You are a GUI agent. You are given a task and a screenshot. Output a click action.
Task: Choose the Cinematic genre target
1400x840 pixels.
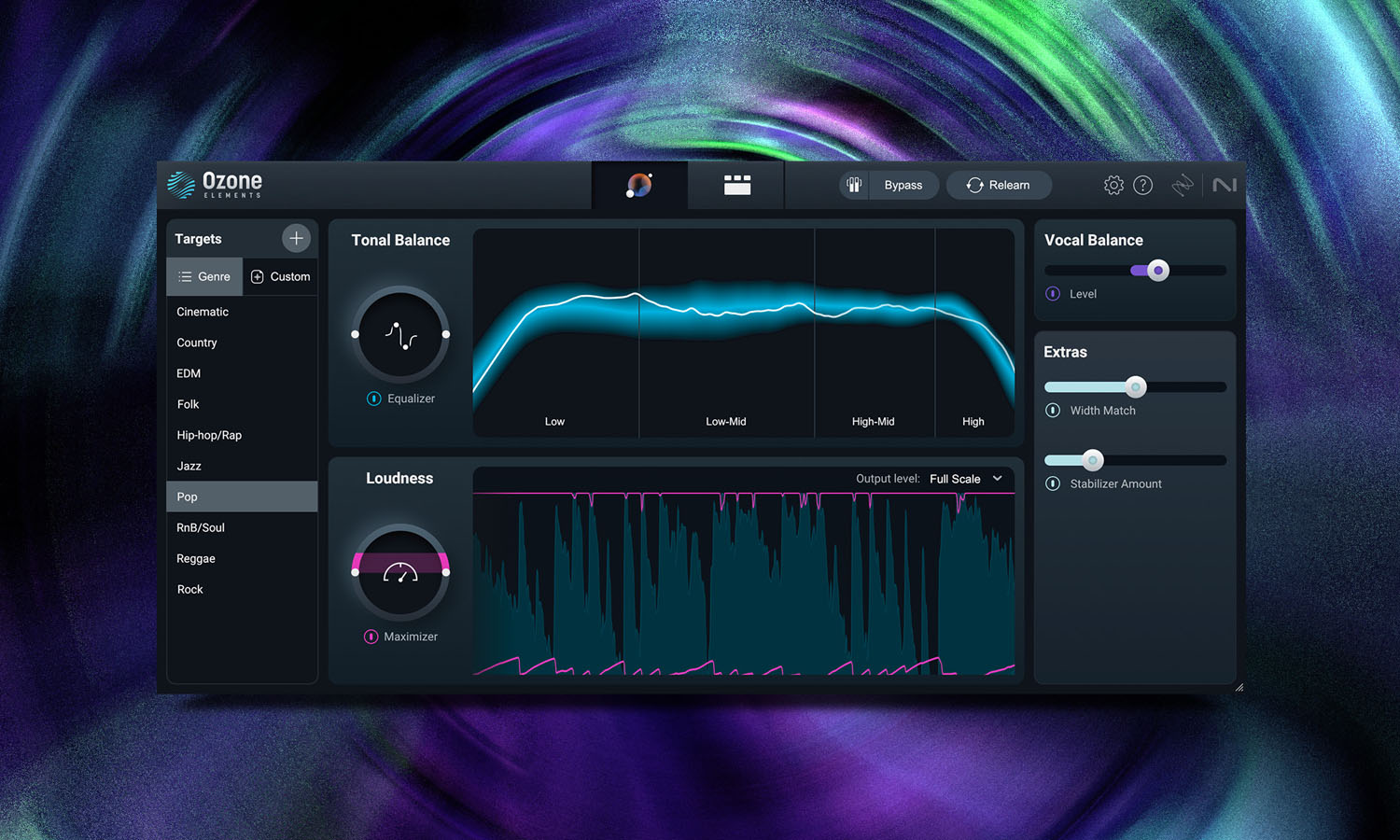[x=242, y=312]
